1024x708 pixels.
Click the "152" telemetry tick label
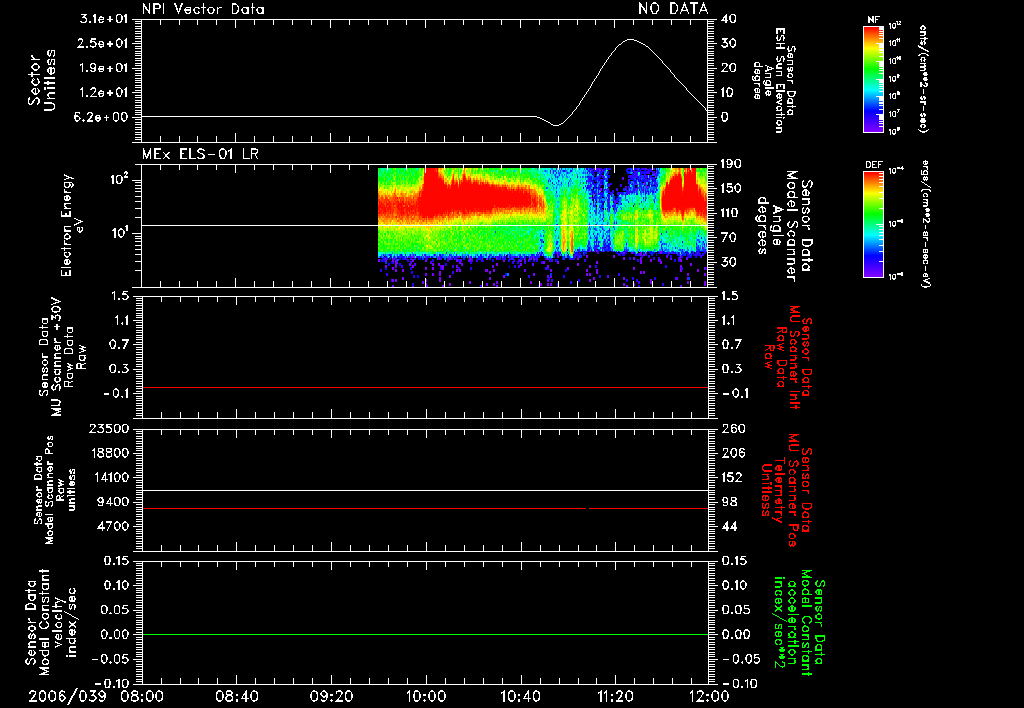[x=733, y=477]
